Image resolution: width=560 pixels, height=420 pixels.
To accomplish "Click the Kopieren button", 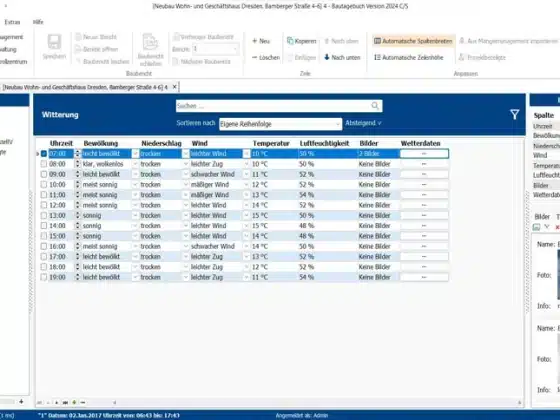I will pos(302,41).
